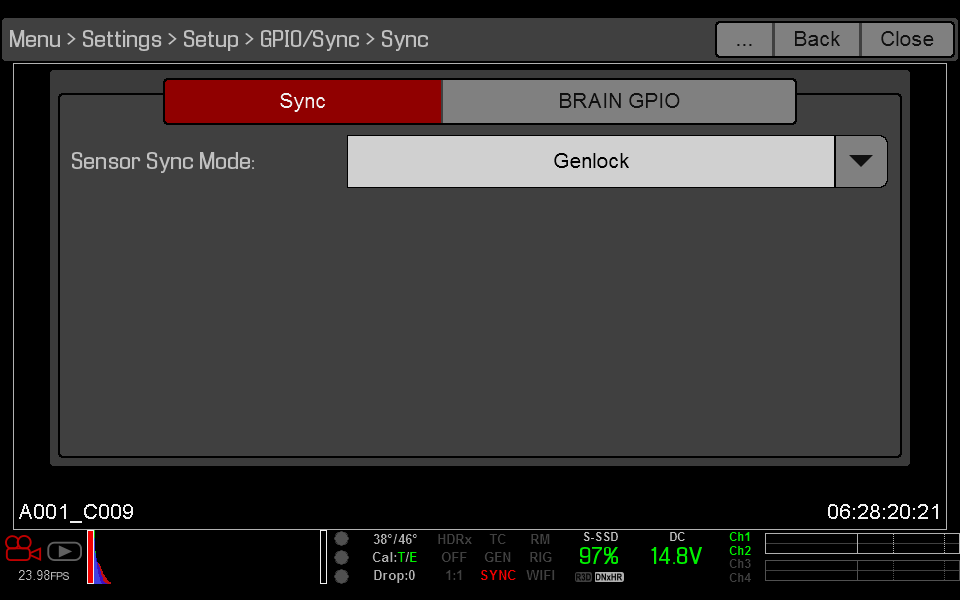
Task: Select the Sync tab
Action: pyautogui.click(x=302, y=101)
